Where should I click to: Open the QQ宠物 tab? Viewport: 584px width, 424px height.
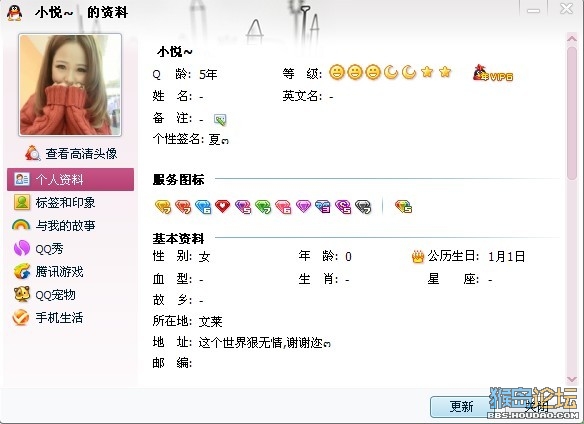coord(70,295)
